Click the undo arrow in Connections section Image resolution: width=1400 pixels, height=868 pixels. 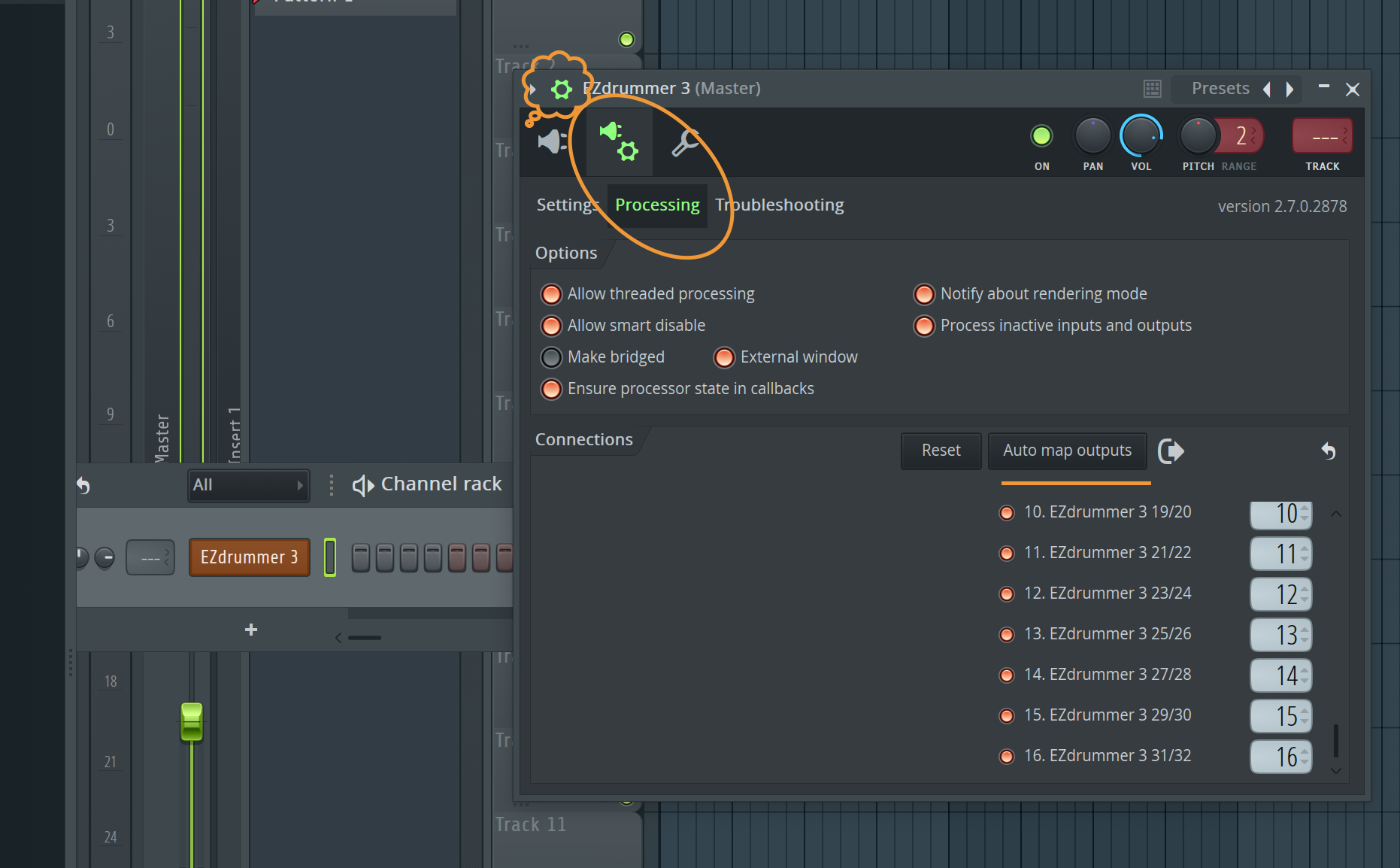click(x=1329, y=451)
